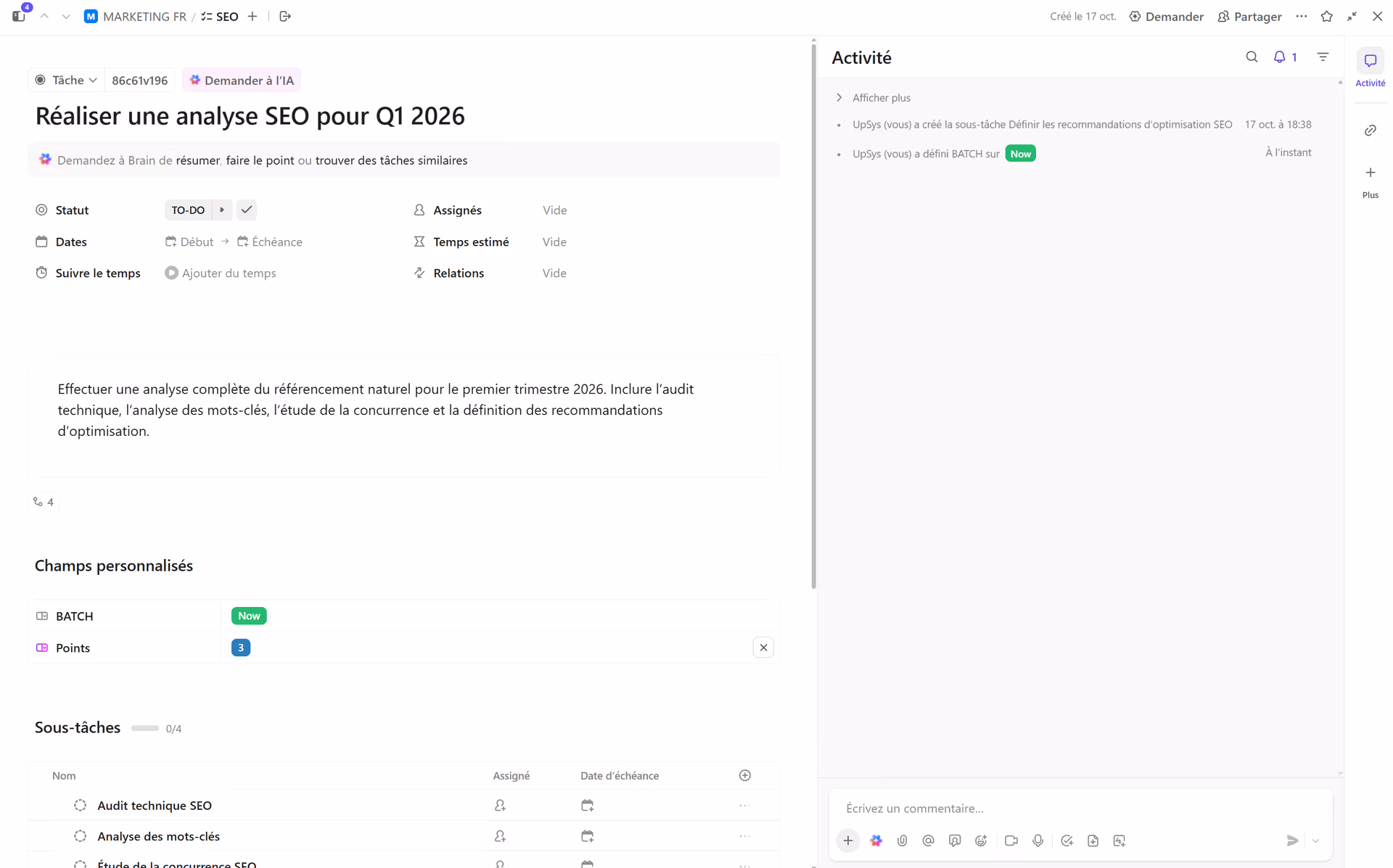Click the microphone voice clip icon

1037,840
